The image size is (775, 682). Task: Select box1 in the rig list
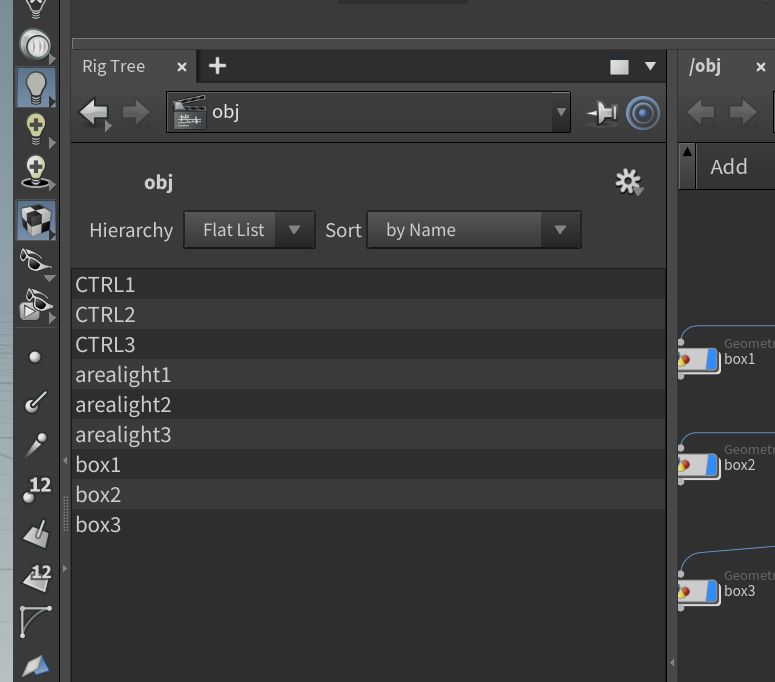pyautogui.click(x=368, y=465)
